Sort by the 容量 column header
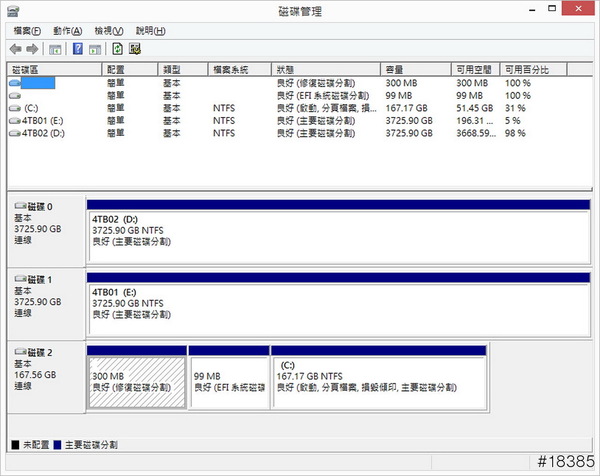 click(x=414, y=70)
